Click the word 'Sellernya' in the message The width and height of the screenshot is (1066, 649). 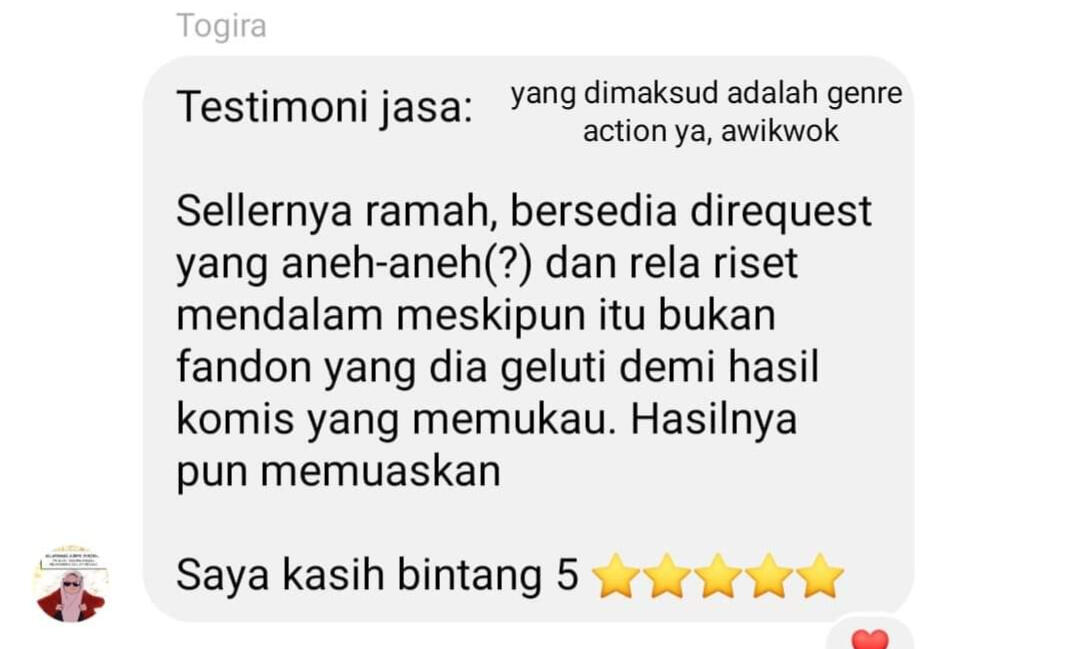coord(264,212)
